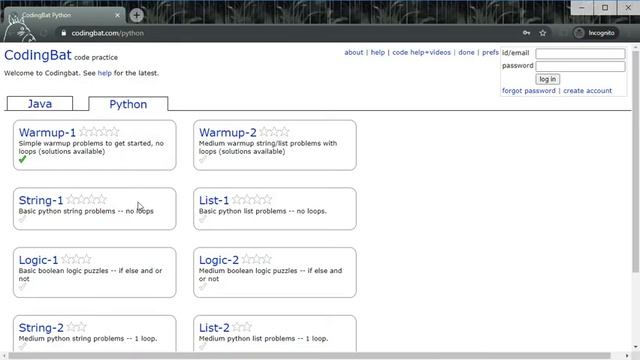Image resolution: width=640 pixels, height=360 pixels.
Task: Open the help link in top navigation
Action: (378, 52)
